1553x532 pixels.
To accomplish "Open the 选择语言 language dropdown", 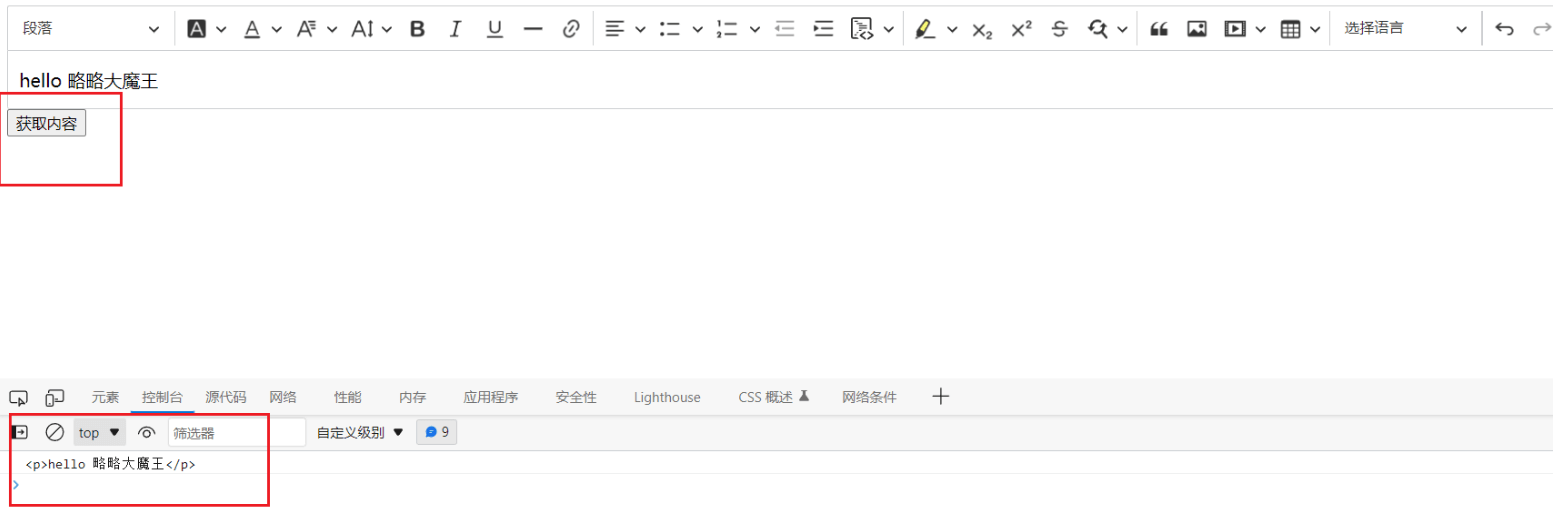I will [x=1405, y=29].
